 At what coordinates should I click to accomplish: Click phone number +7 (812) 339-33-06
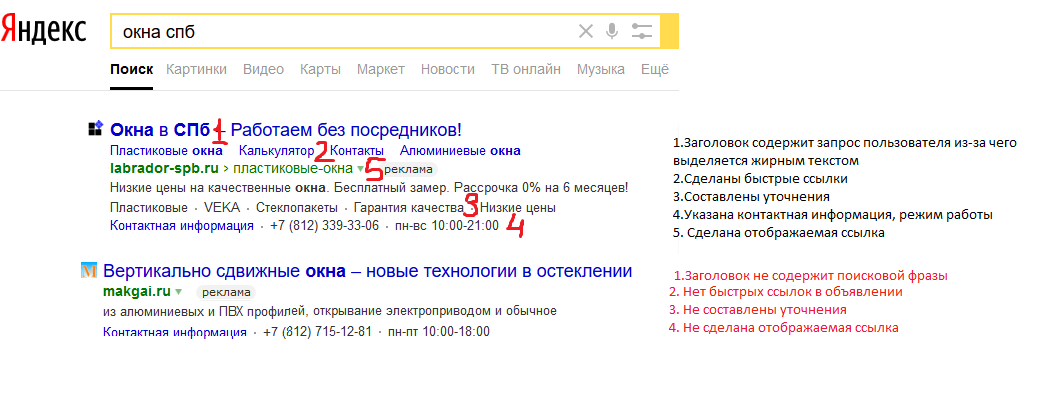324,226
